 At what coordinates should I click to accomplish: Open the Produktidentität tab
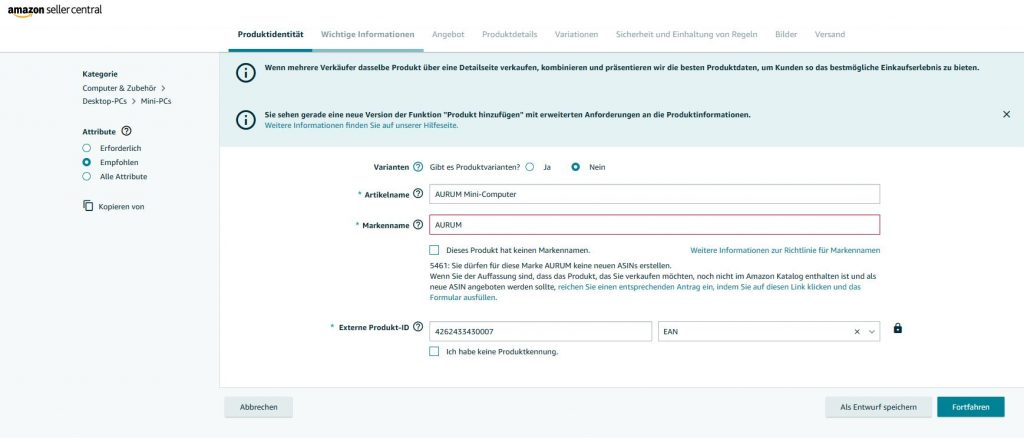(x=270, y=35)
